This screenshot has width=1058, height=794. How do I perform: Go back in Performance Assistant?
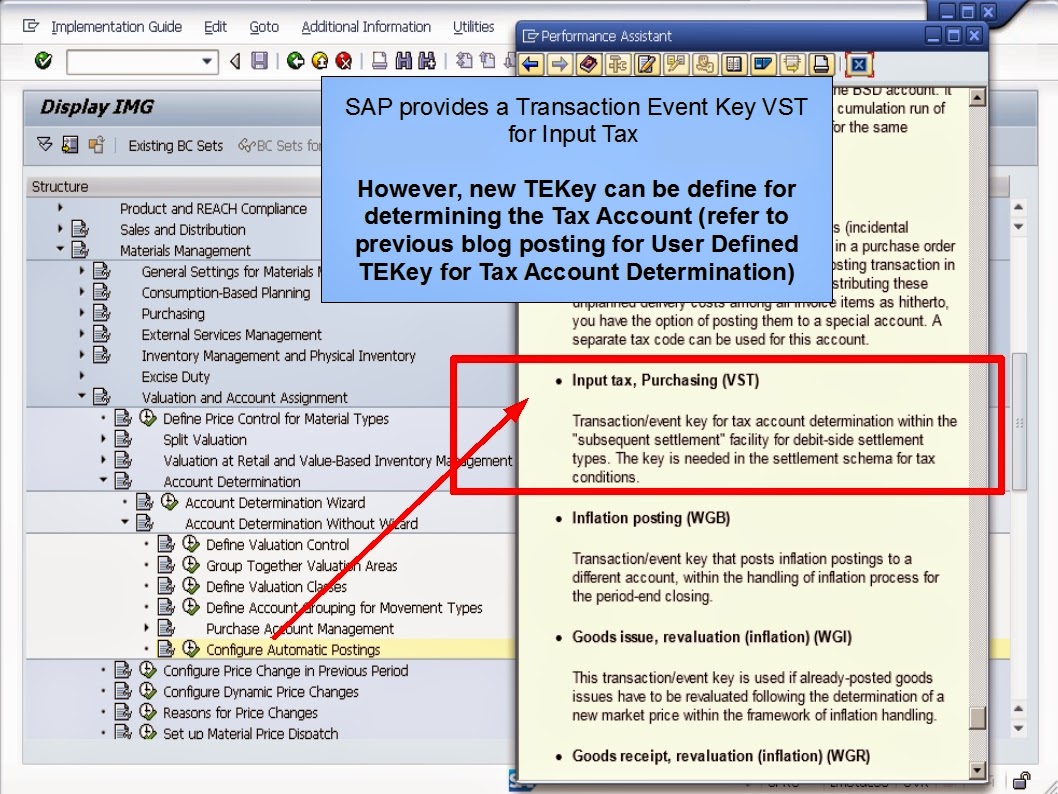click(531, 65)
